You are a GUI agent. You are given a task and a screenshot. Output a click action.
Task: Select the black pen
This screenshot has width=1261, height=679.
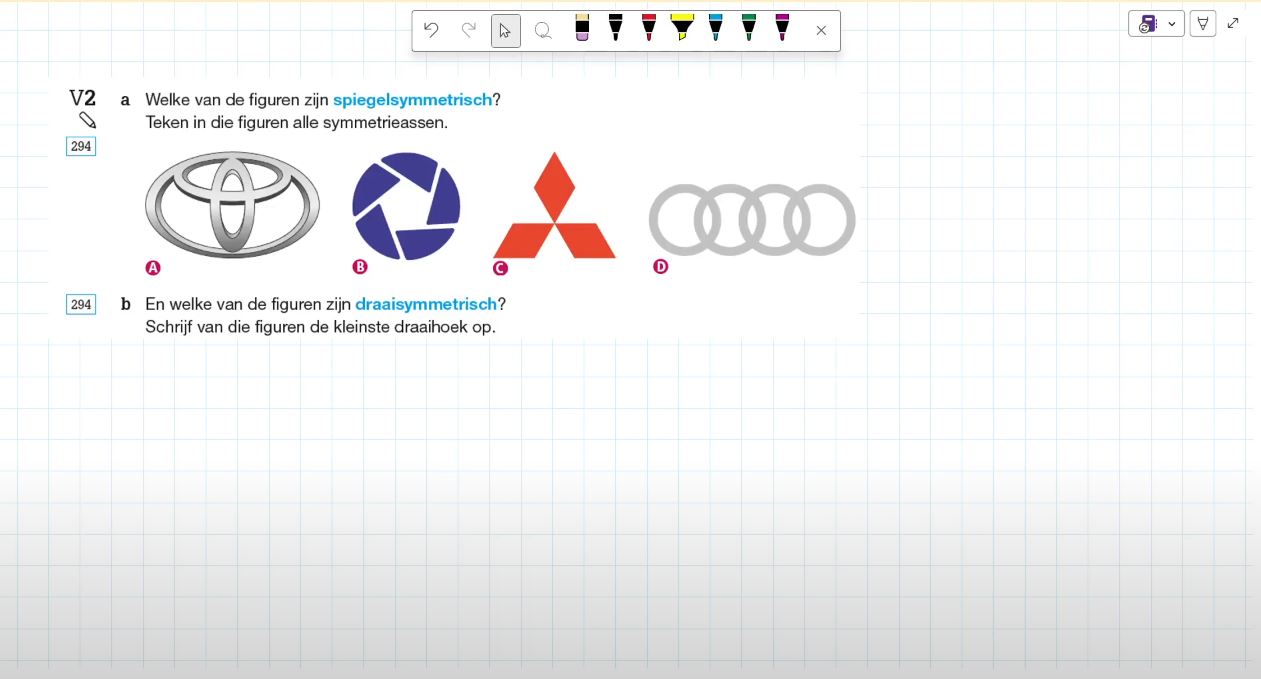tap(615, 28)
